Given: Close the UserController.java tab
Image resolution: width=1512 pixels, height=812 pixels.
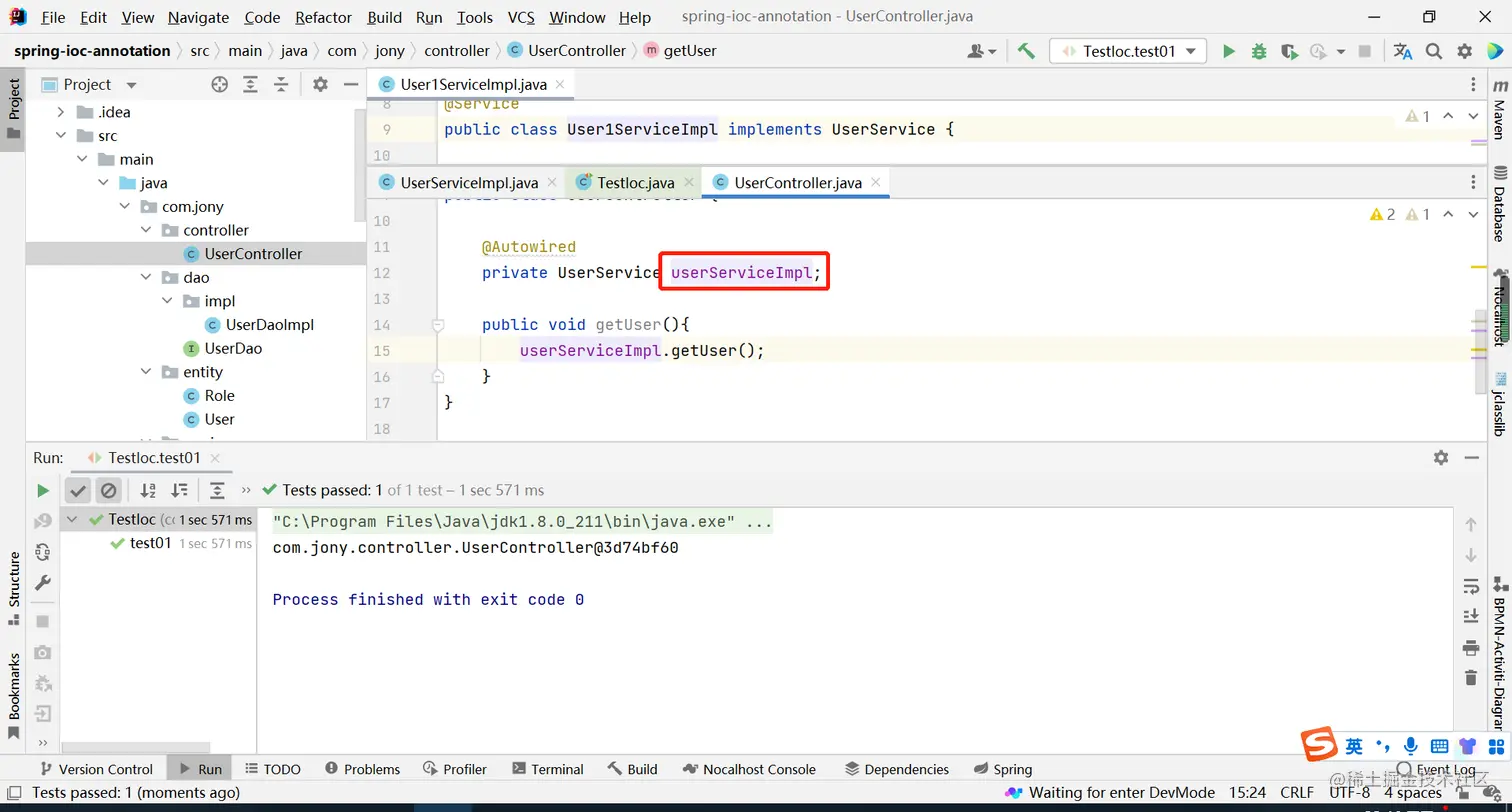Looking at the screenshot, I should [x=875, y=182].
